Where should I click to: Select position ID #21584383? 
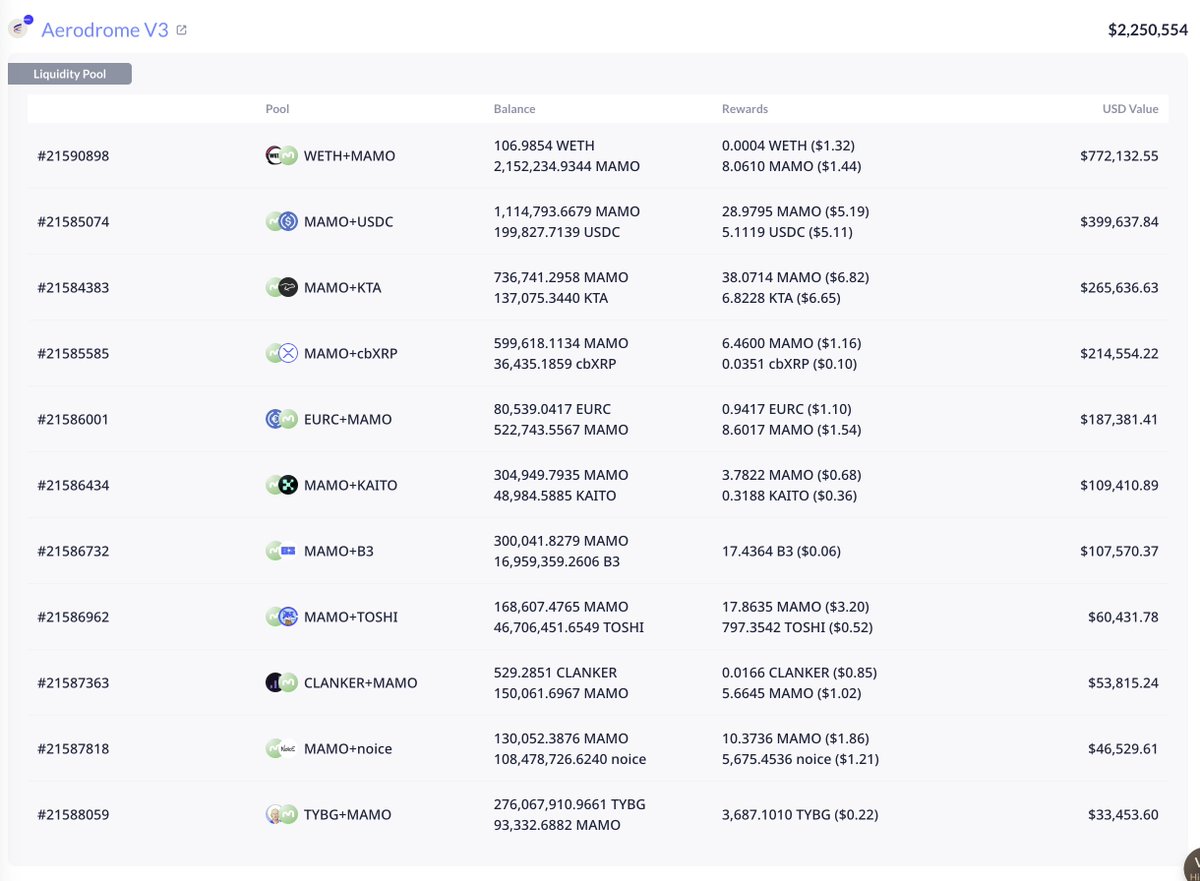pos(73,288)
